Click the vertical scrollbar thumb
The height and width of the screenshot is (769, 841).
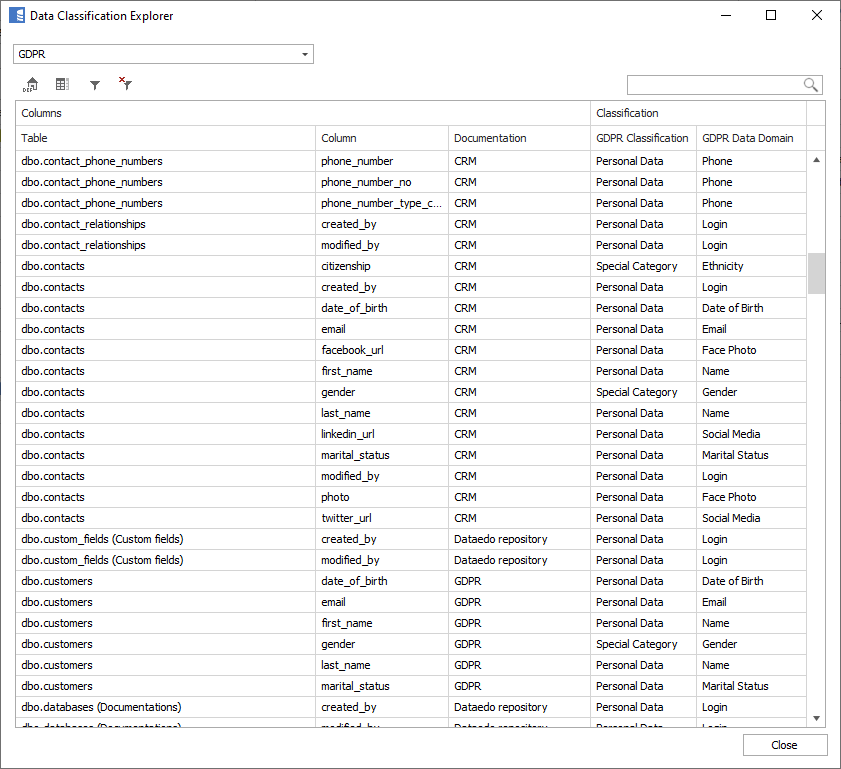(x=816, y=273)
